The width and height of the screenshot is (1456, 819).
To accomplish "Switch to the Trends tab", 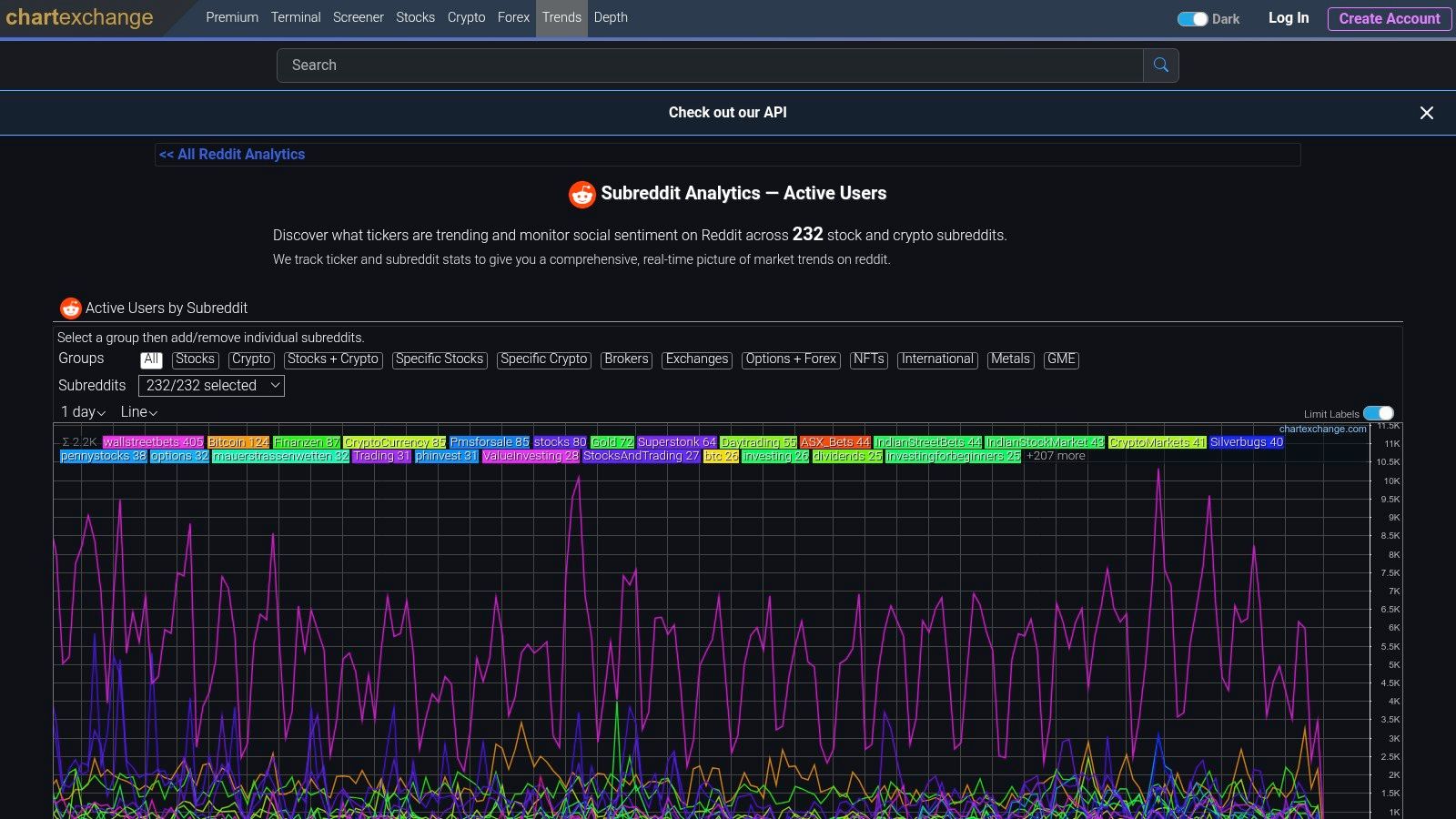I will coord(561,17).
